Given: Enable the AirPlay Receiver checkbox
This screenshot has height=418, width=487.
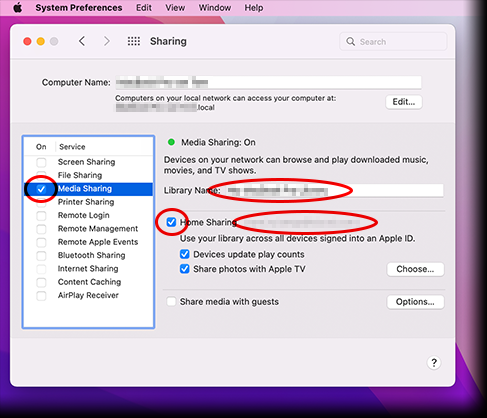Looking at the screenshot, I should click(41, 296).
